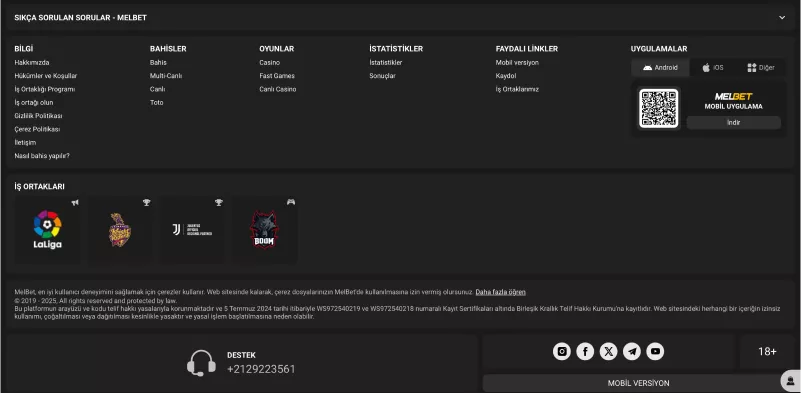Open the YouTube social icon
Viewport: 801px width, 393px height.
point(655,351)
